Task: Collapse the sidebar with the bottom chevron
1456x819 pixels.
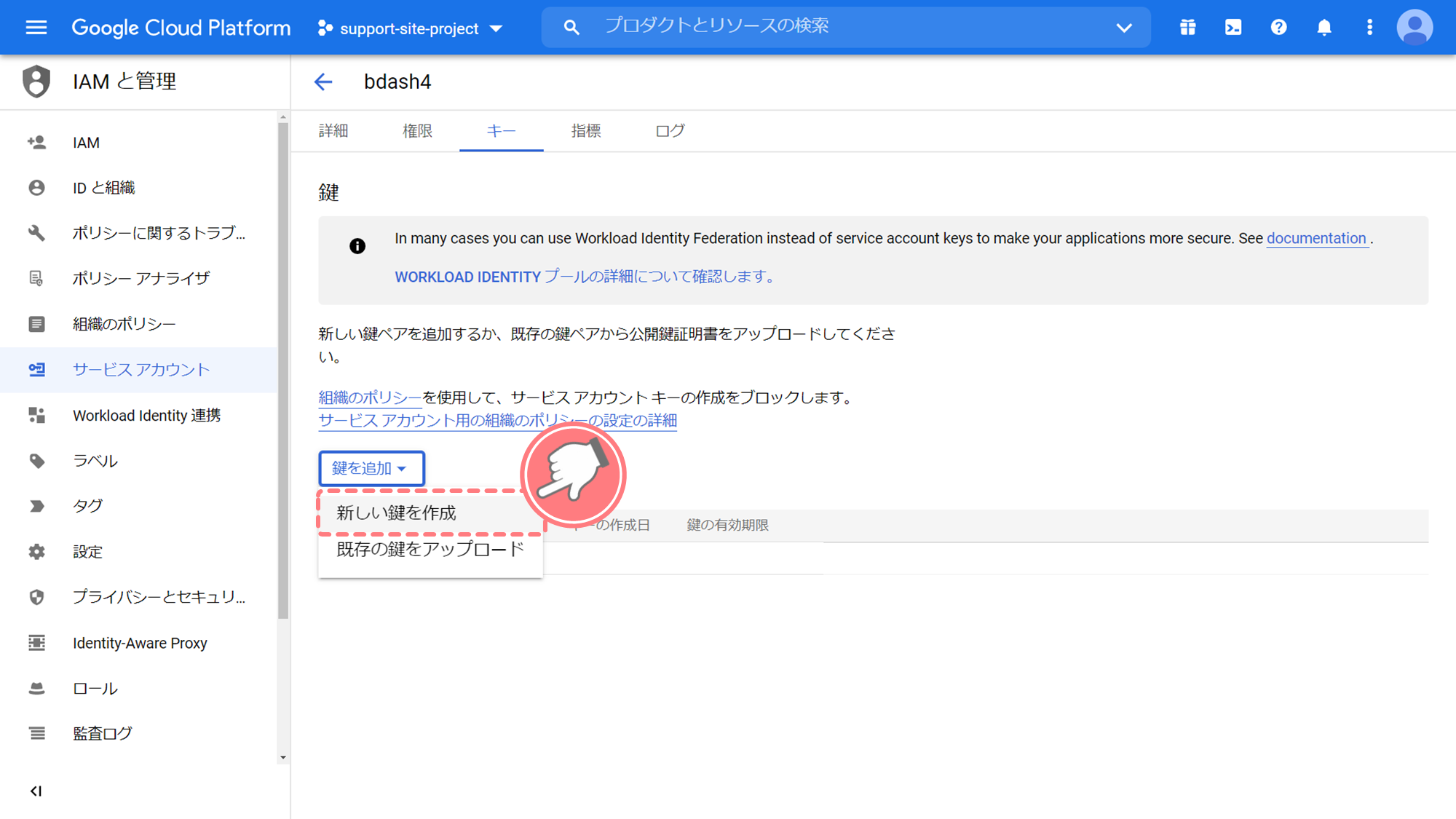Action: click(x=36, y=791)
